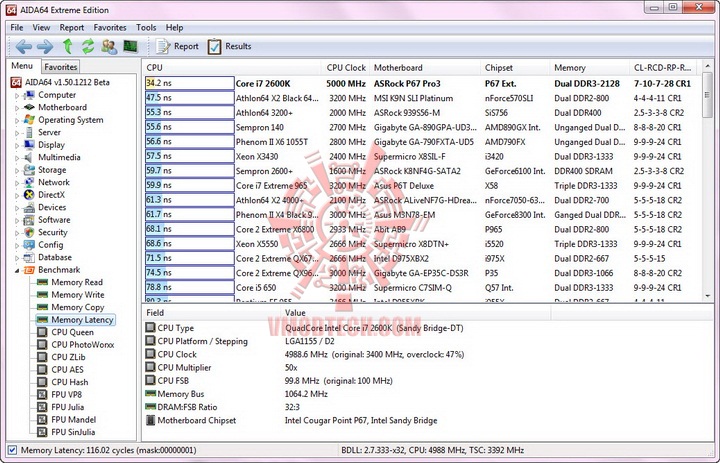
Task: Select the Phenom II X6 1055T row
Action: [x=421, y=142]
